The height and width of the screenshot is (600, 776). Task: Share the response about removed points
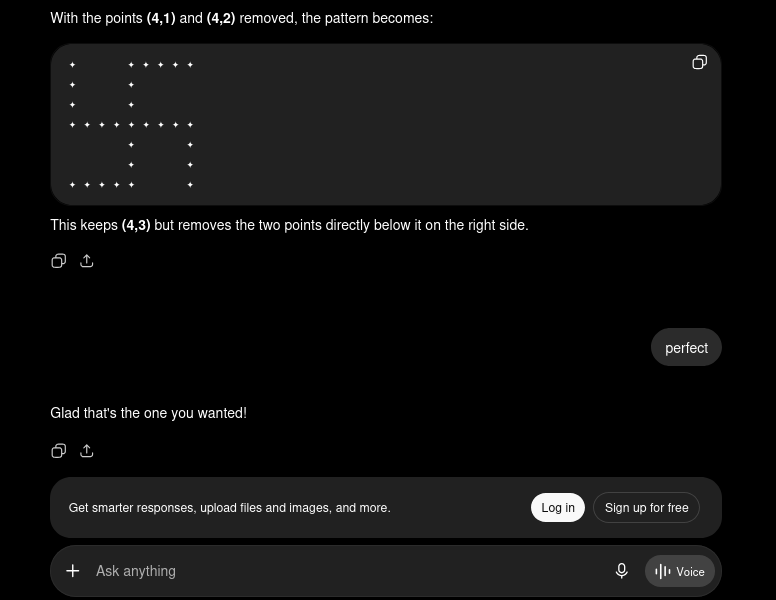click(87, 261)
